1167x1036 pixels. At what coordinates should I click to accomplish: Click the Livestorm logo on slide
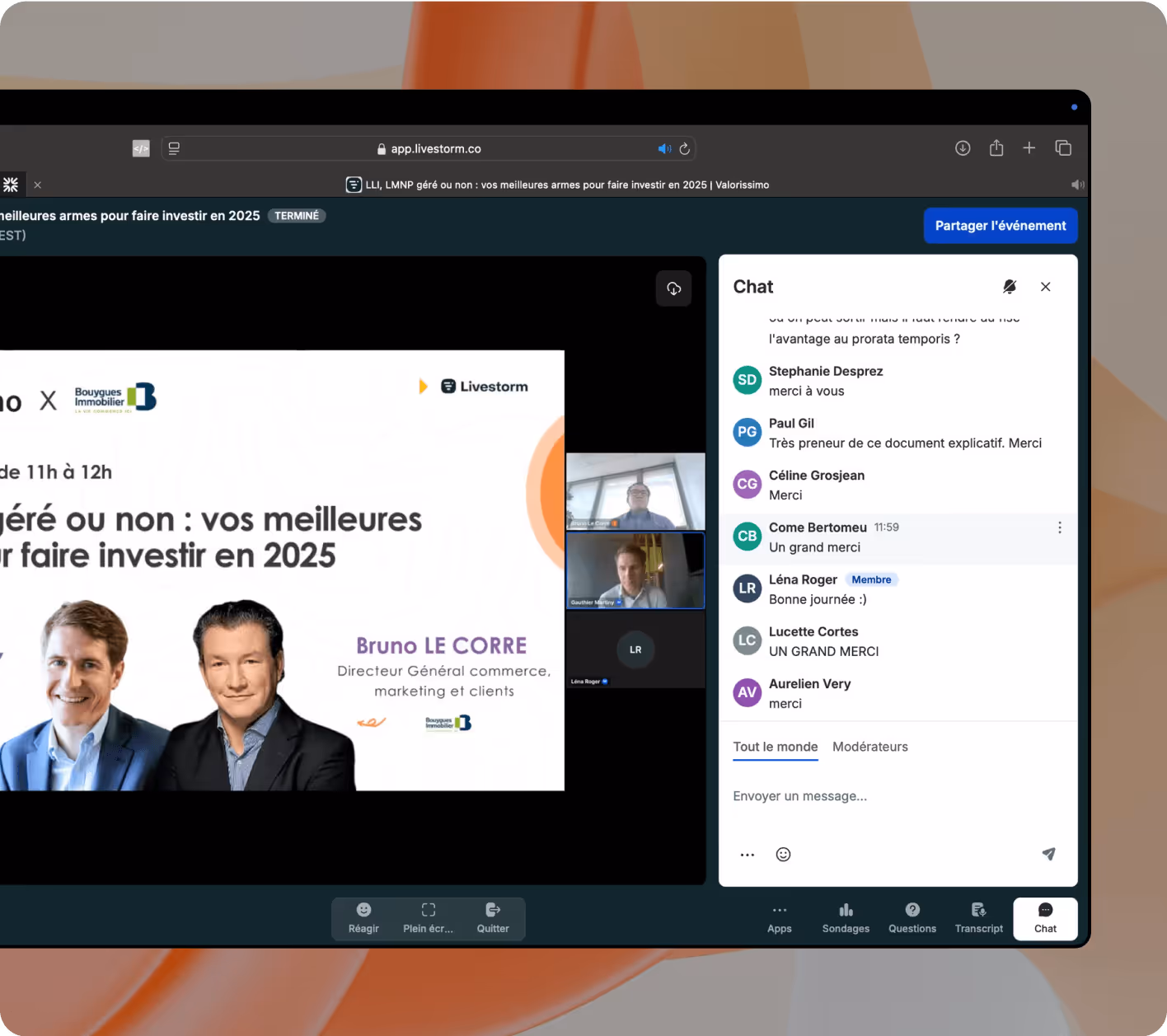coord(485,387)
